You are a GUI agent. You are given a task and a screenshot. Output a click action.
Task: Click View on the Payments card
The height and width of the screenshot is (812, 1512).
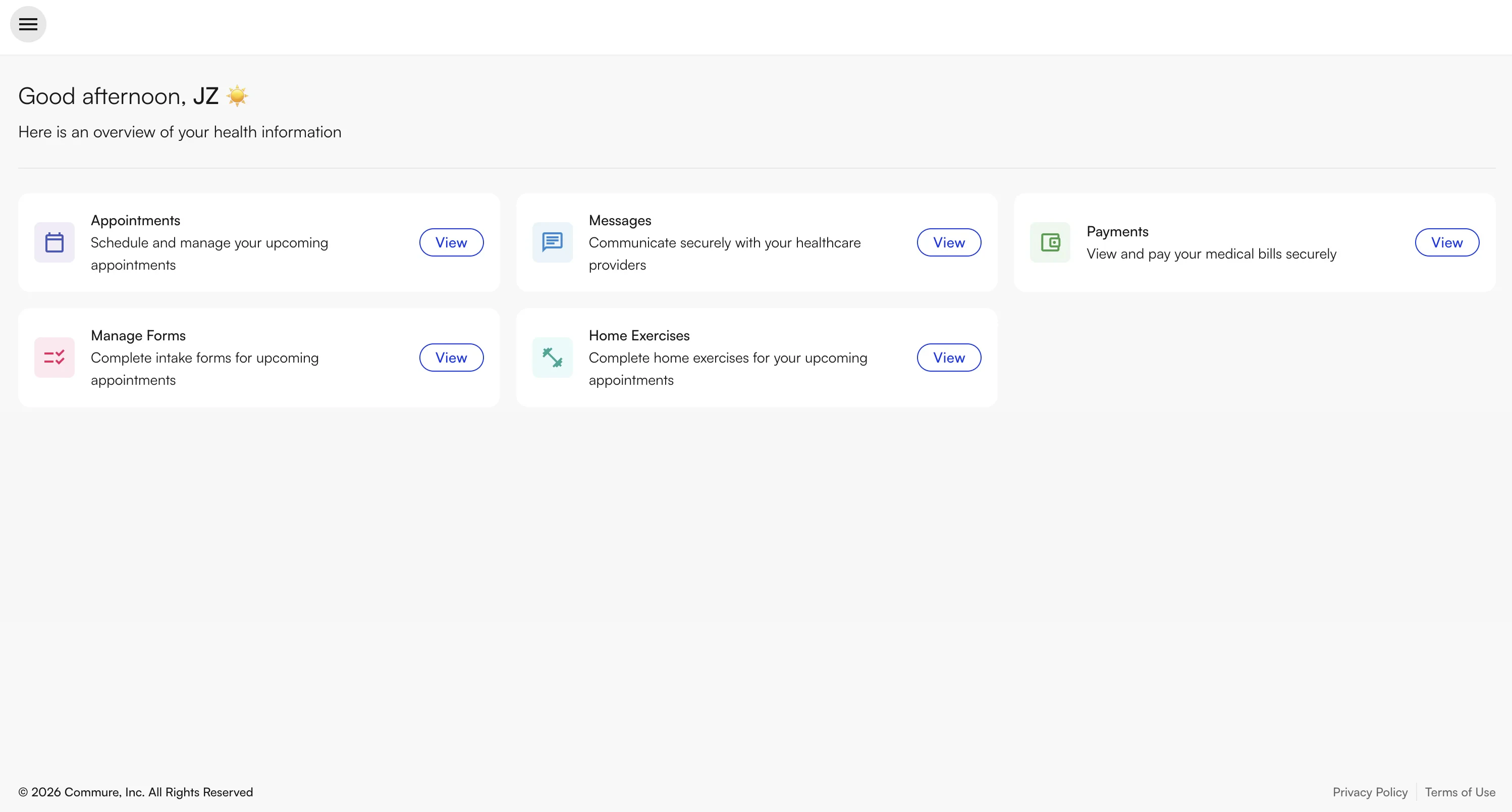[x=1447, y=242]
